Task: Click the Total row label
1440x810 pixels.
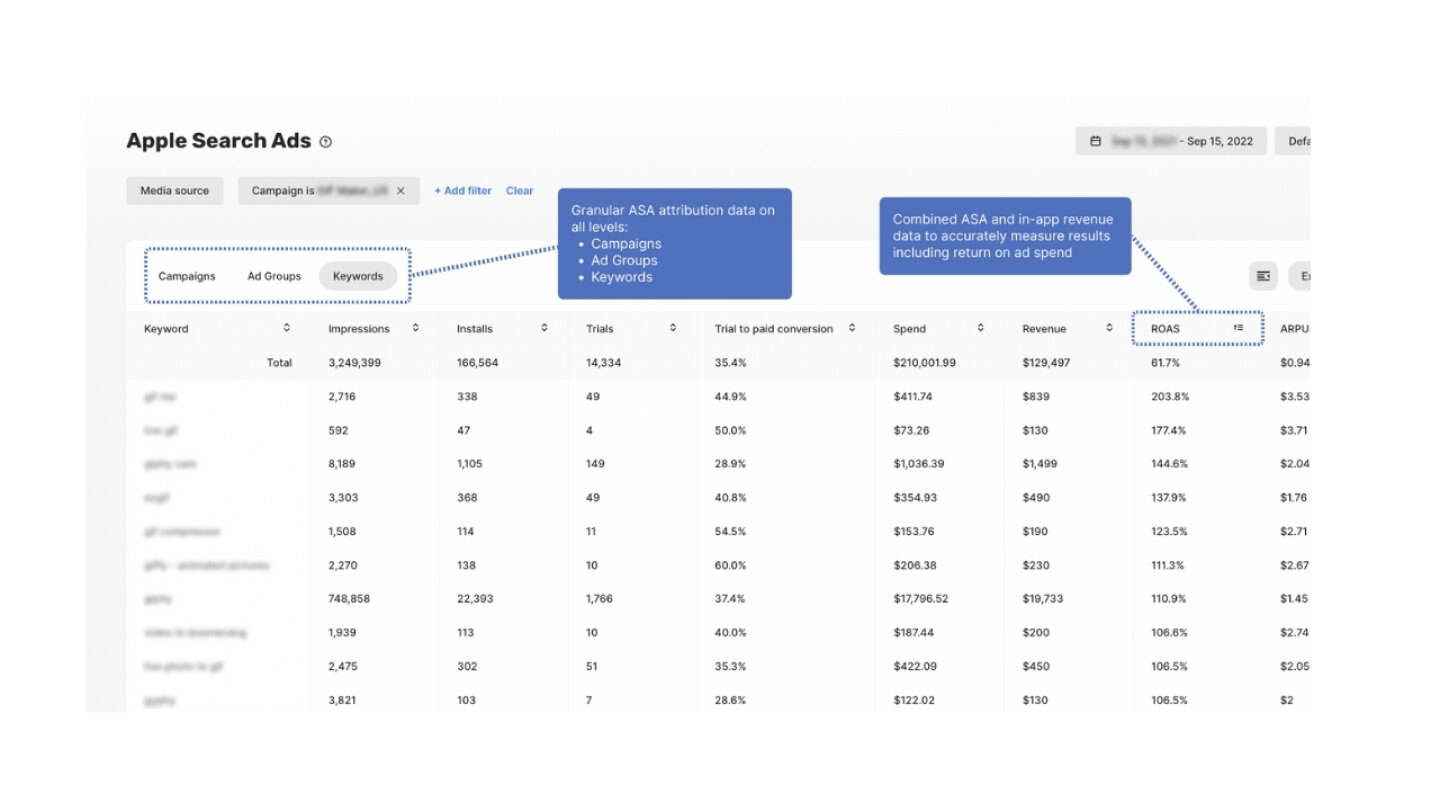Action: pyautogui.click(x=279, y=363)
